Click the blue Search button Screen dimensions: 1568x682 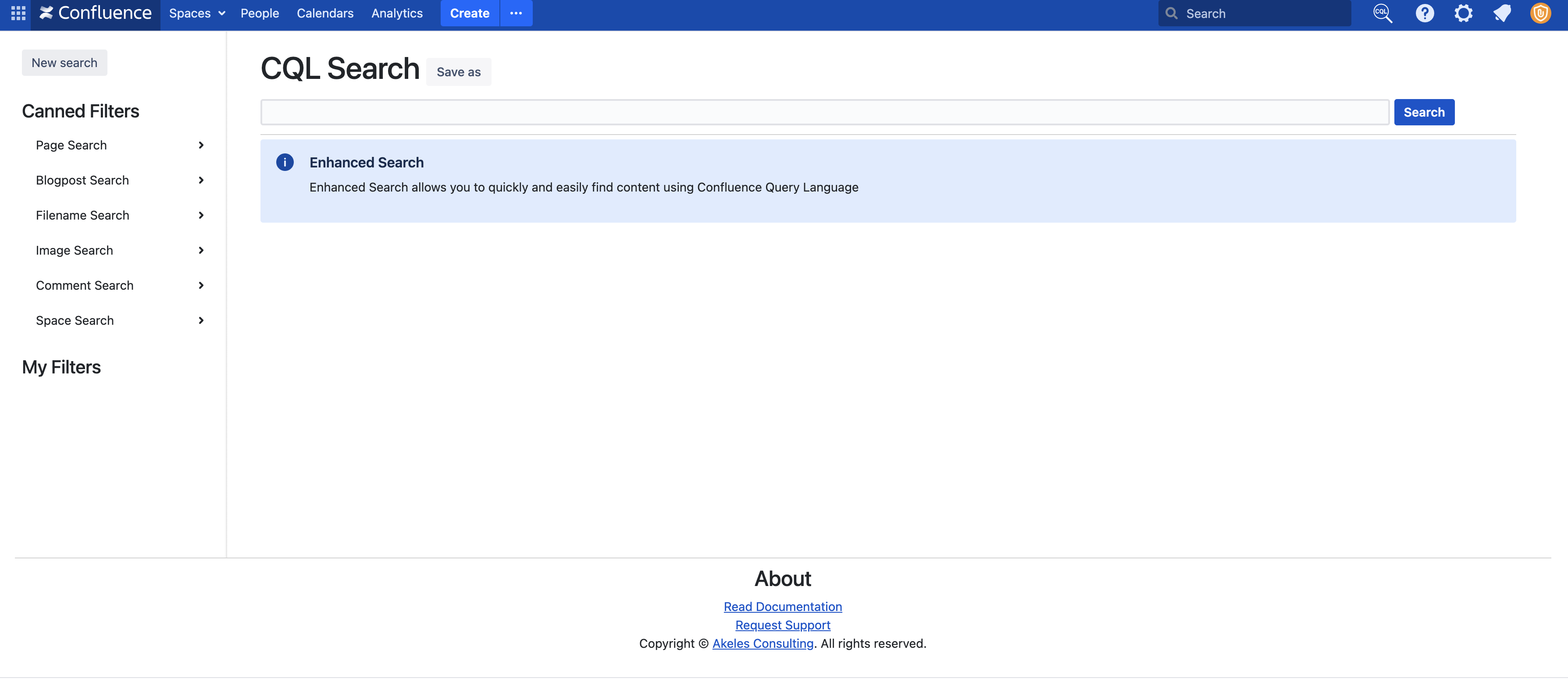click(1424, 112)
